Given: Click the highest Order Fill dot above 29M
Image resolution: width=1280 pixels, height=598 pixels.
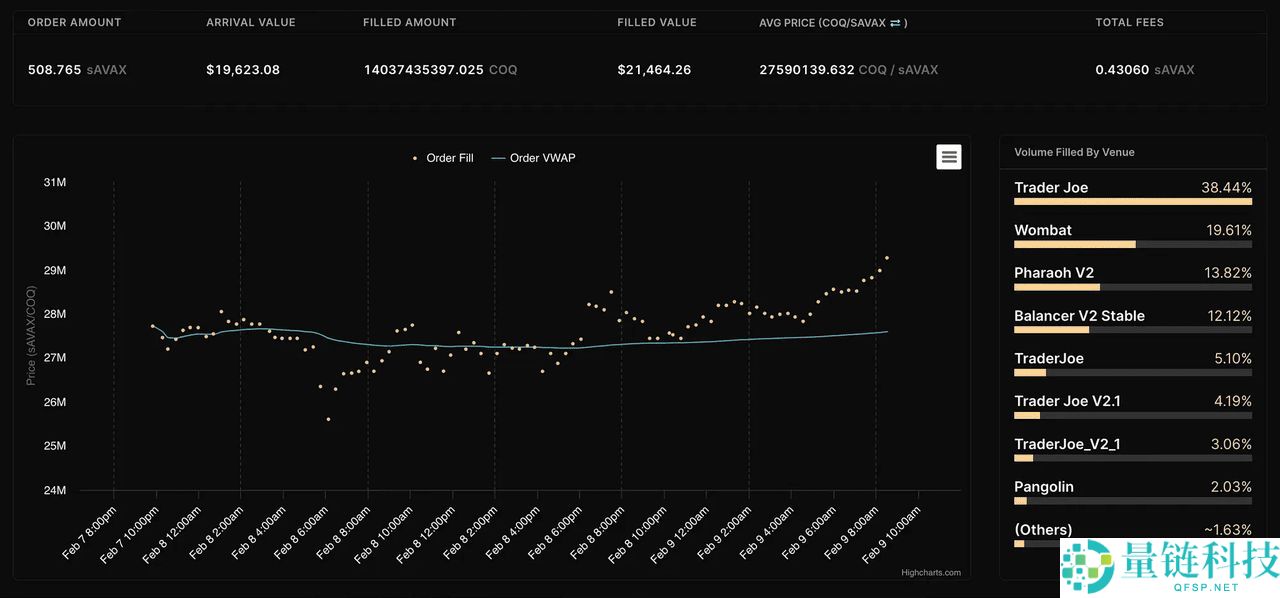Looking at the screenshot, I should click(886, 258).
